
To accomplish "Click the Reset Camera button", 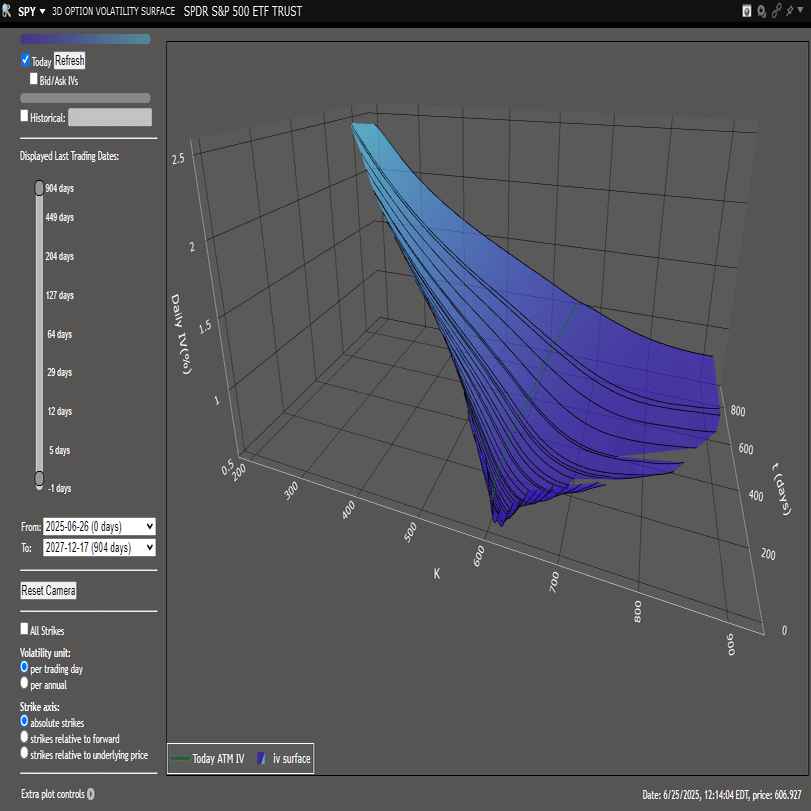I will click(x=49, y=590).
